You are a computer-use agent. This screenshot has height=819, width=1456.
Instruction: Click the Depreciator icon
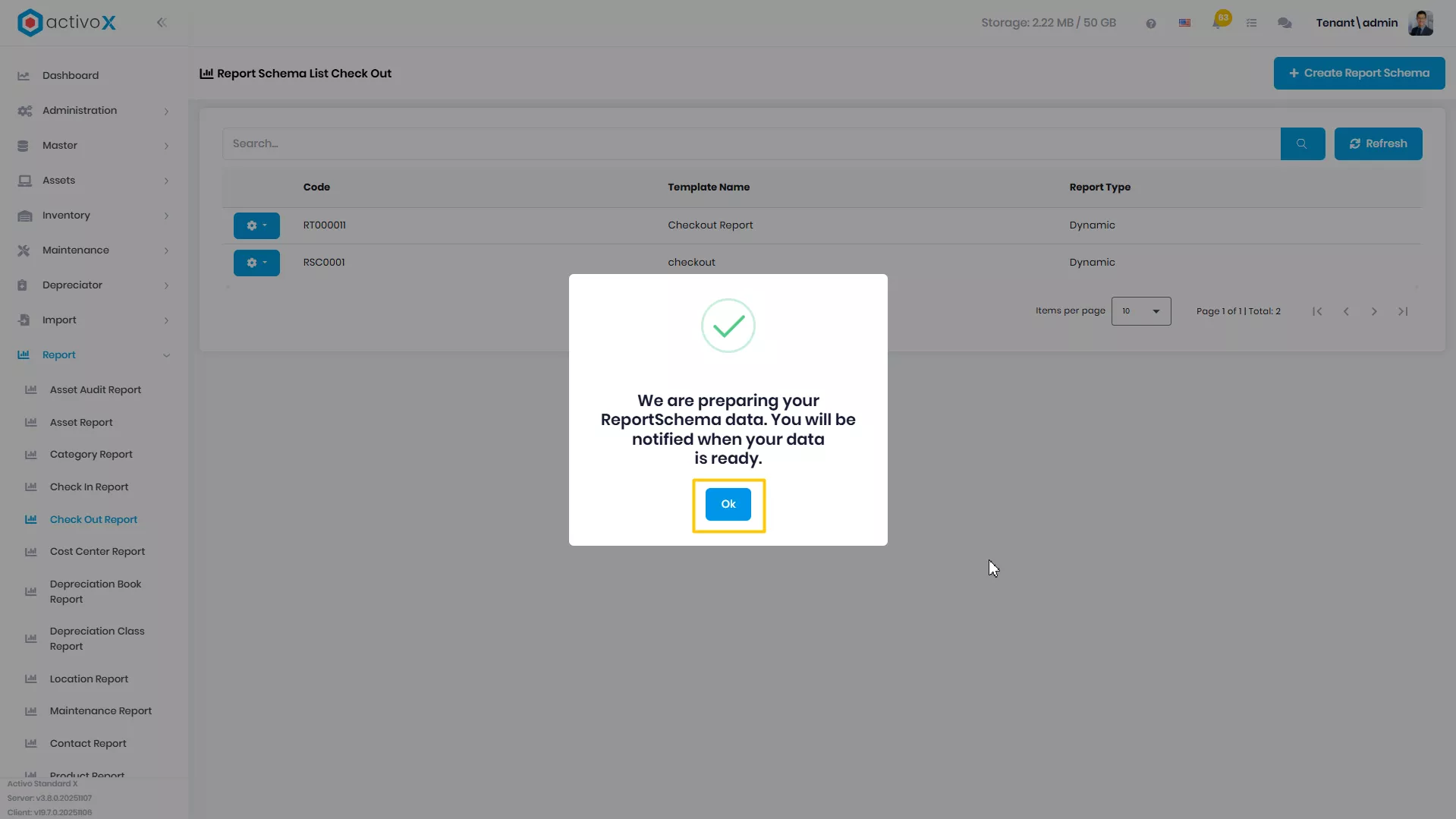tap(22, 285)
